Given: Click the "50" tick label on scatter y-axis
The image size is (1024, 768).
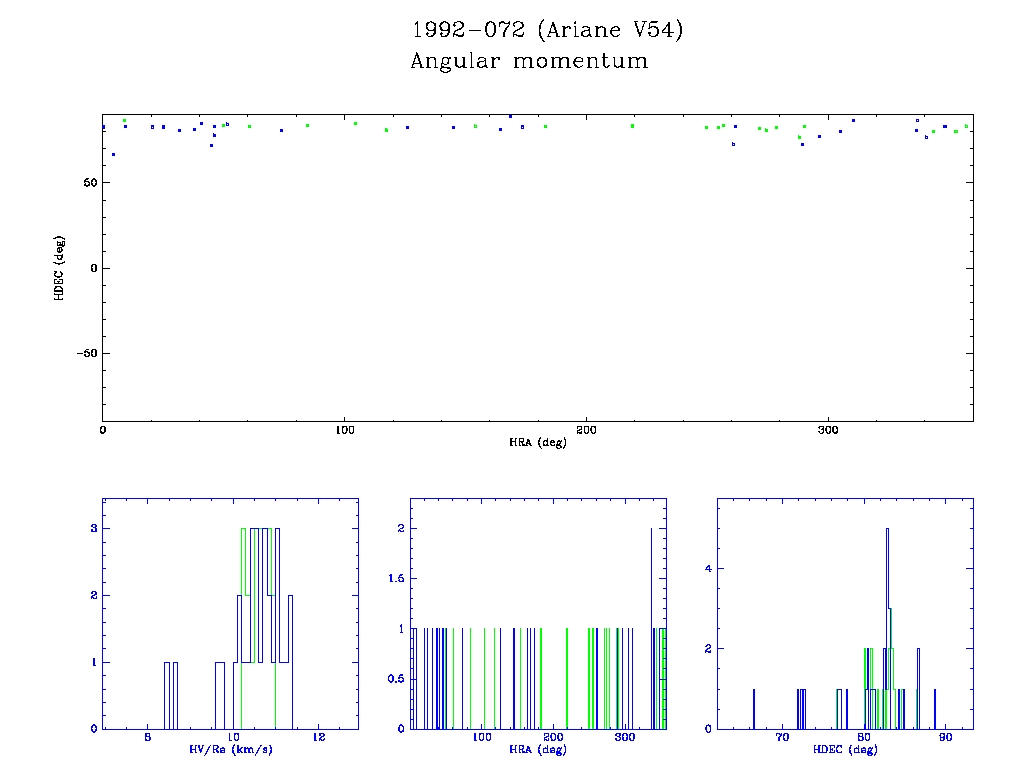Looking at the screenshot, I should tap(88, 183).
